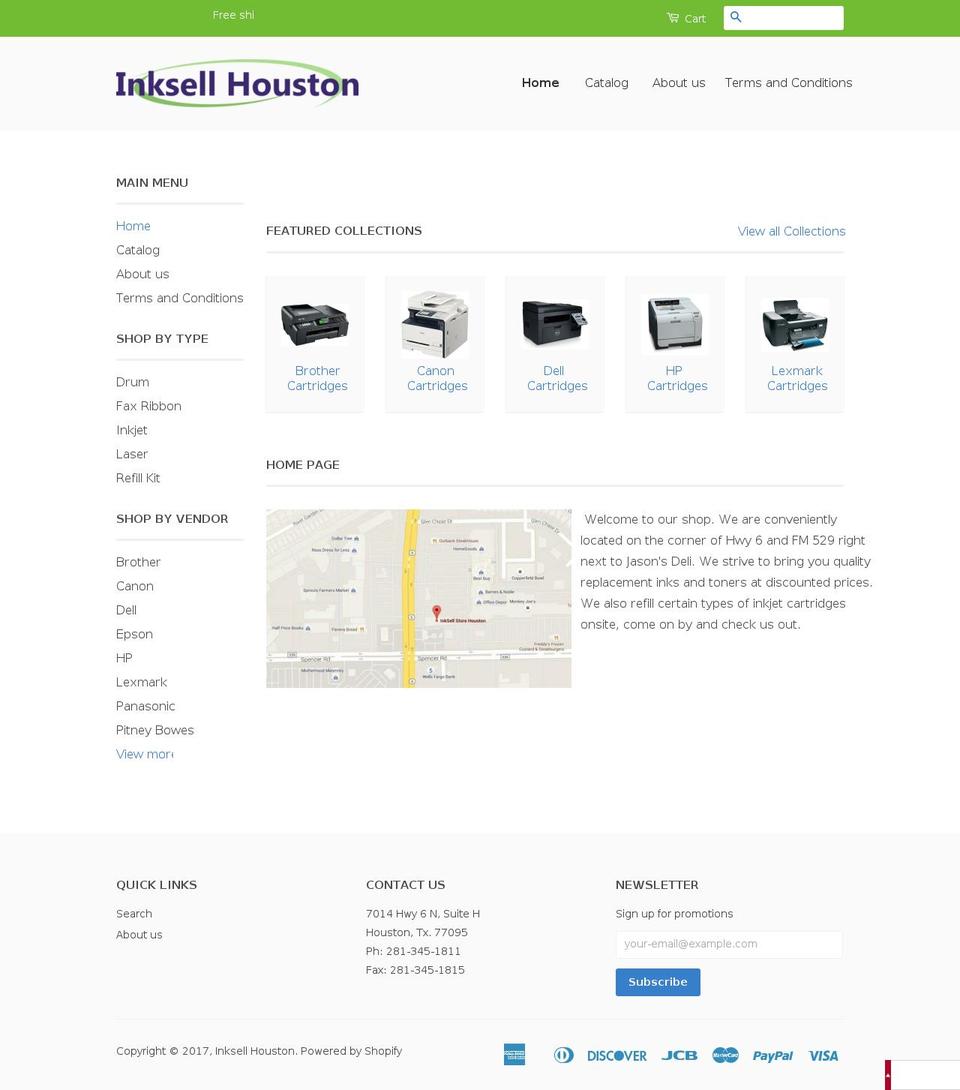
Task: Select Home in top navigation
Action: pos(540,83)
